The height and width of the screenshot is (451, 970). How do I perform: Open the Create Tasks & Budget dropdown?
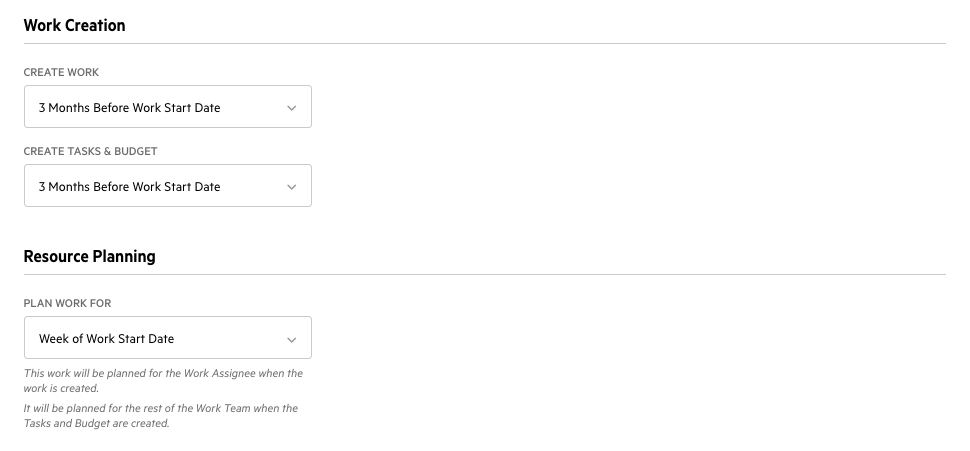pos(167,186)
